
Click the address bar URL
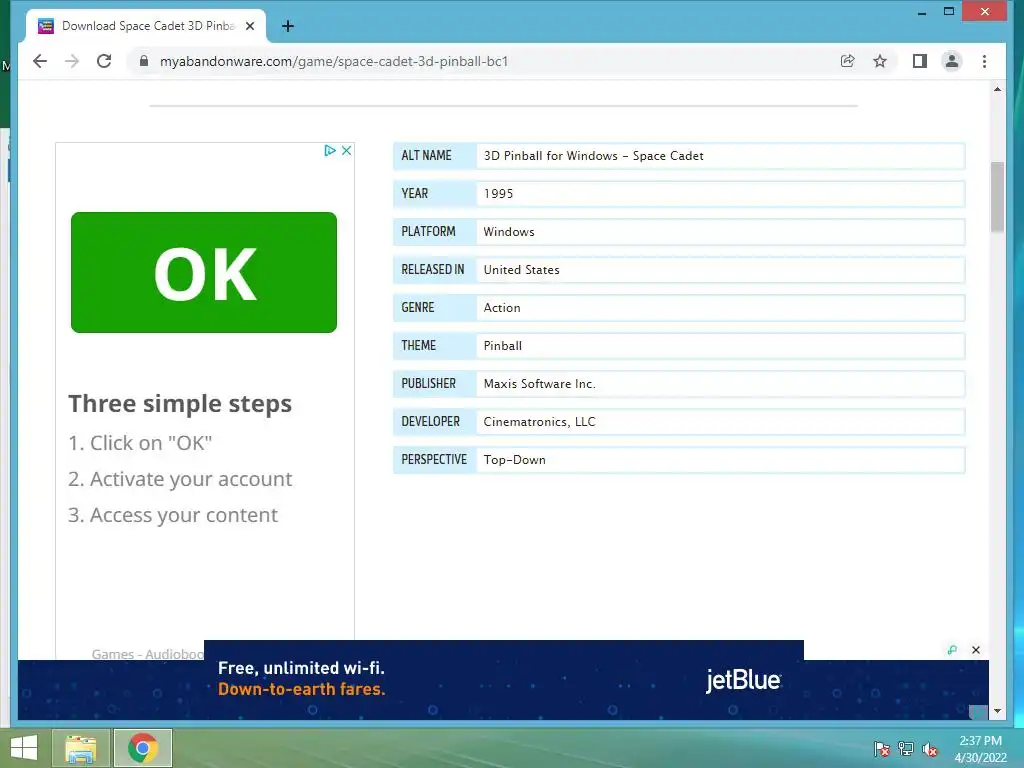point(334,61)
